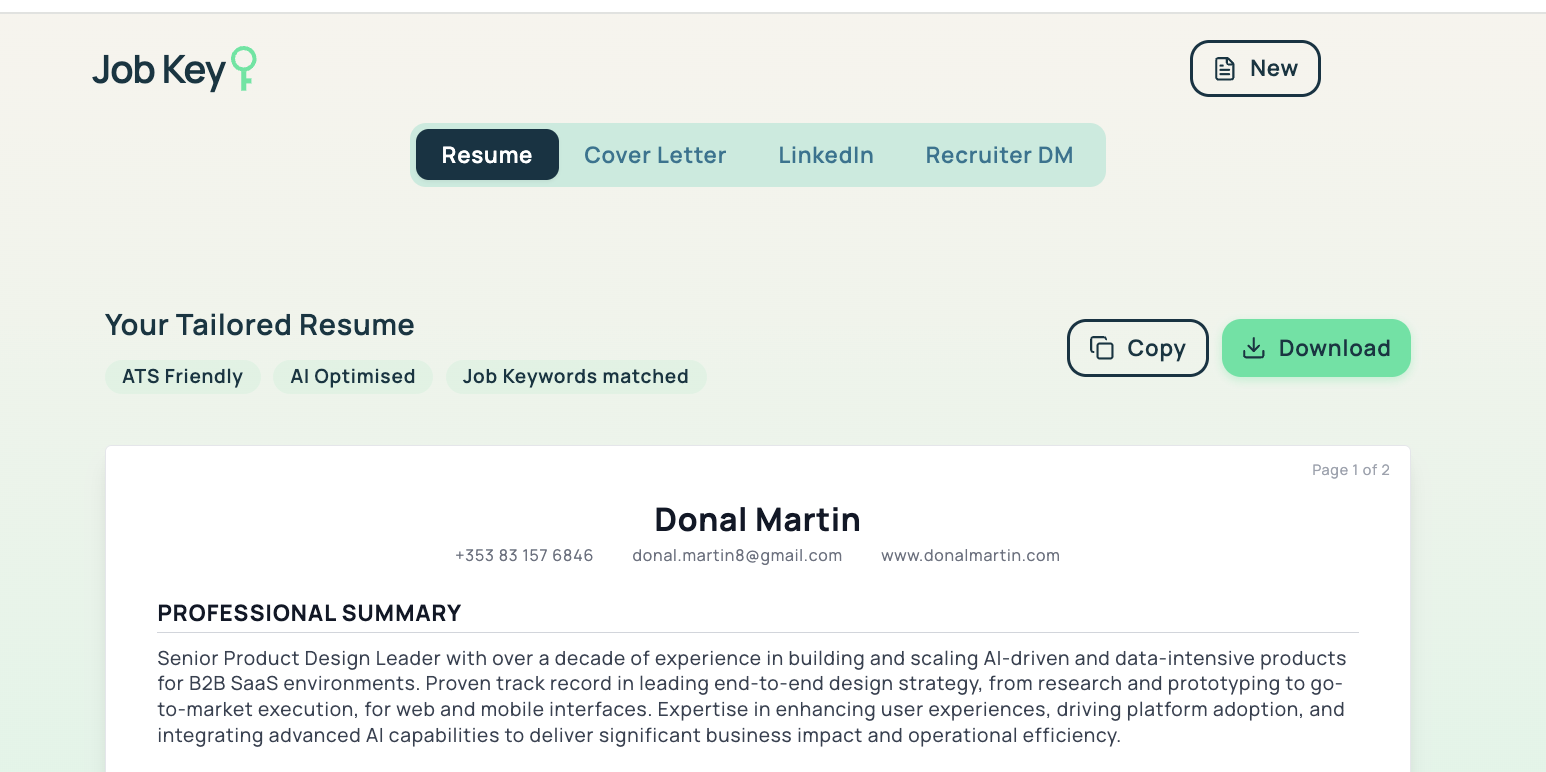Click the AI Optimised badge
This screenshot has width=1546, height=772.
point(353,377)
